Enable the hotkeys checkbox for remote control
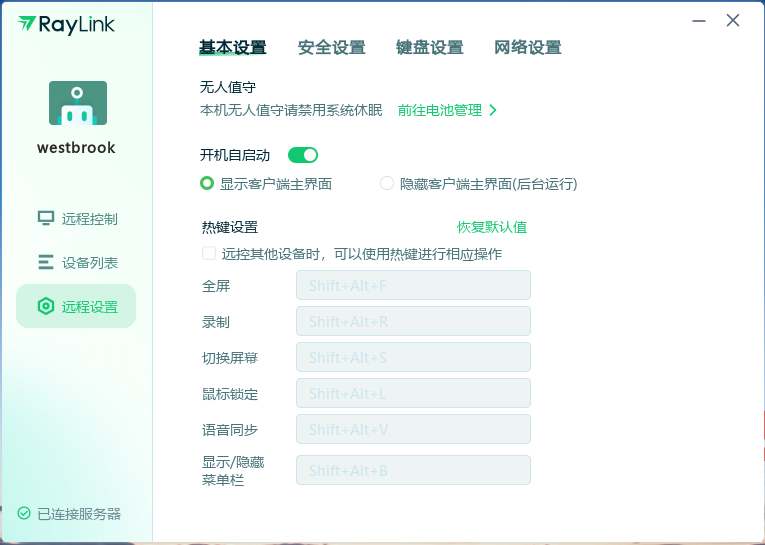 pos(209,253)
